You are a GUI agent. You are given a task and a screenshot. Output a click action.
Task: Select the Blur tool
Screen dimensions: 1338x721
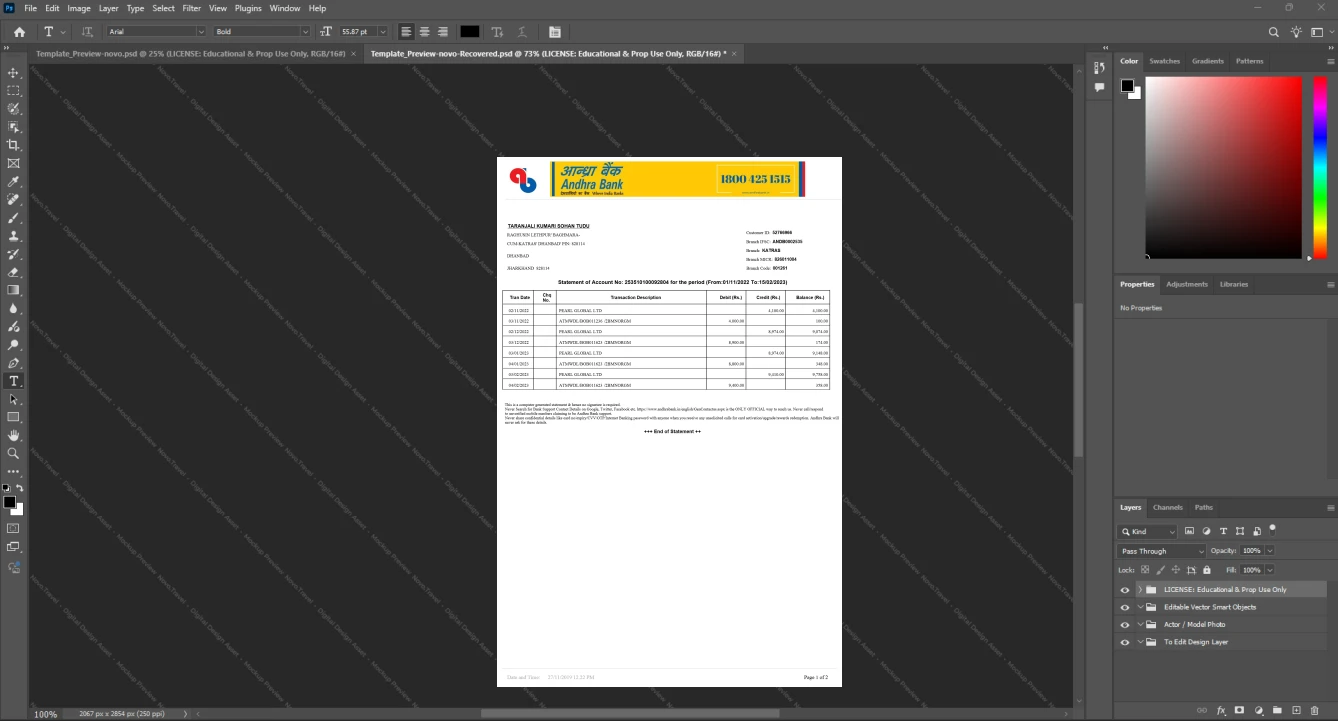click(13, 309)
